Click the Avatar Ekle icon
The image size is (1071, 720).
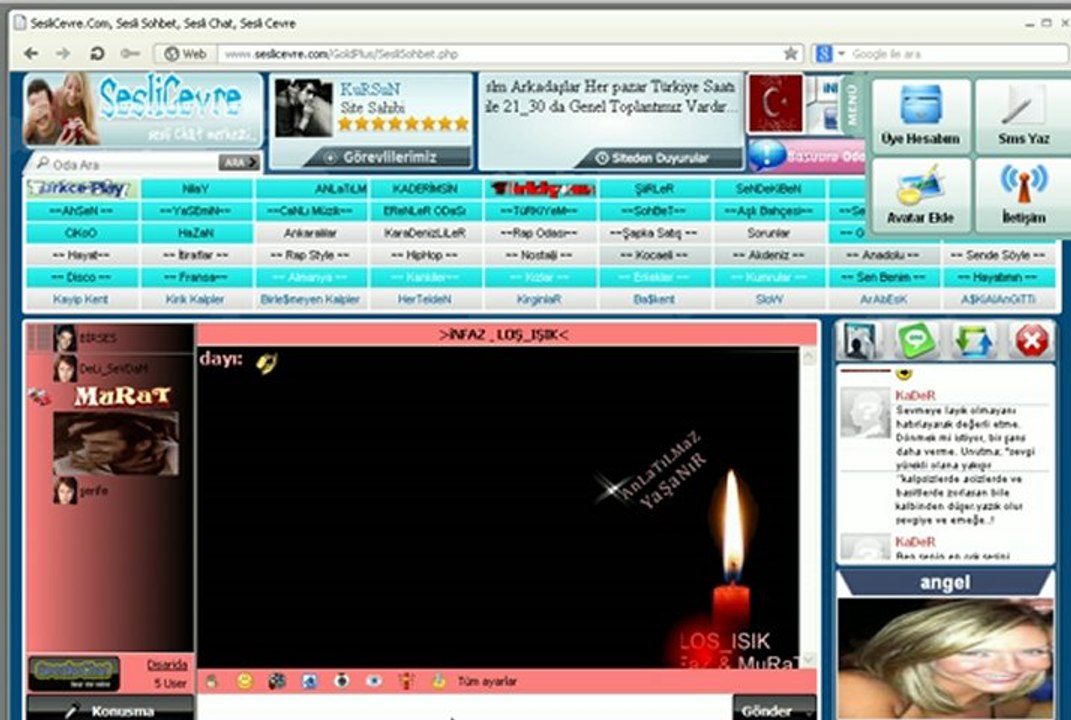[x=920, y=195]
